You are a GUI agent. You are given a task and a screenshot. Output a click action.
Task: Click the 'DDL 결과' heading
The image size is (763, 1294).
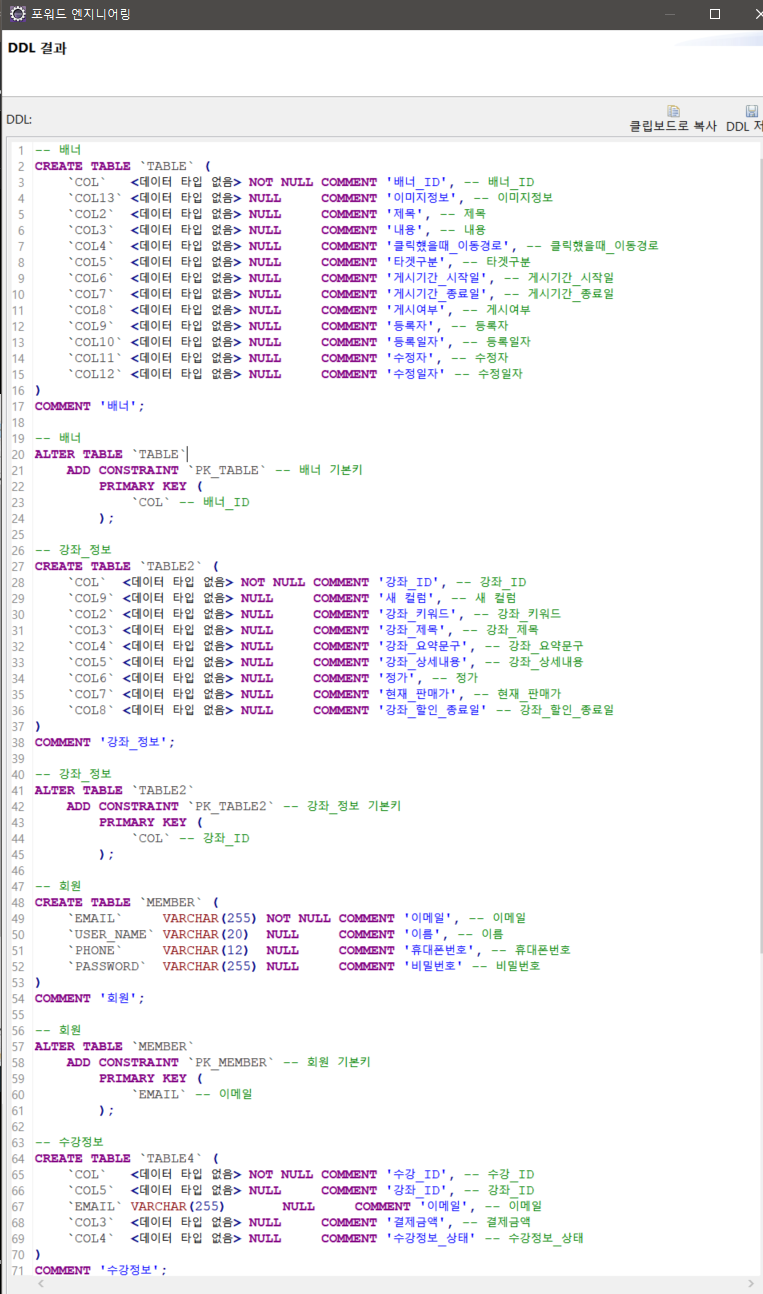(37, 48)
